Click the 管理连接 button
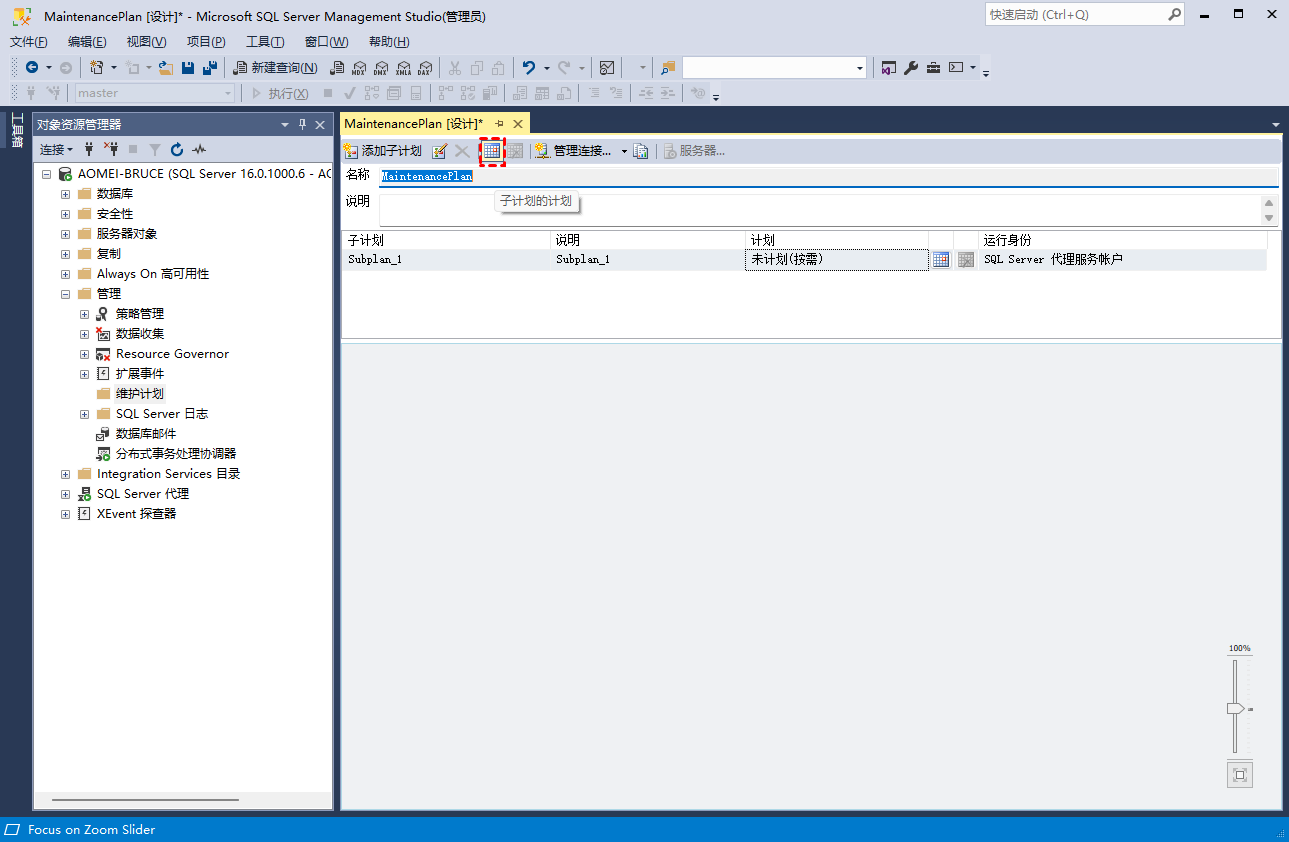The height and width of the screenshot is (842, 1289). pyautogui.click(x=574, y=151)
